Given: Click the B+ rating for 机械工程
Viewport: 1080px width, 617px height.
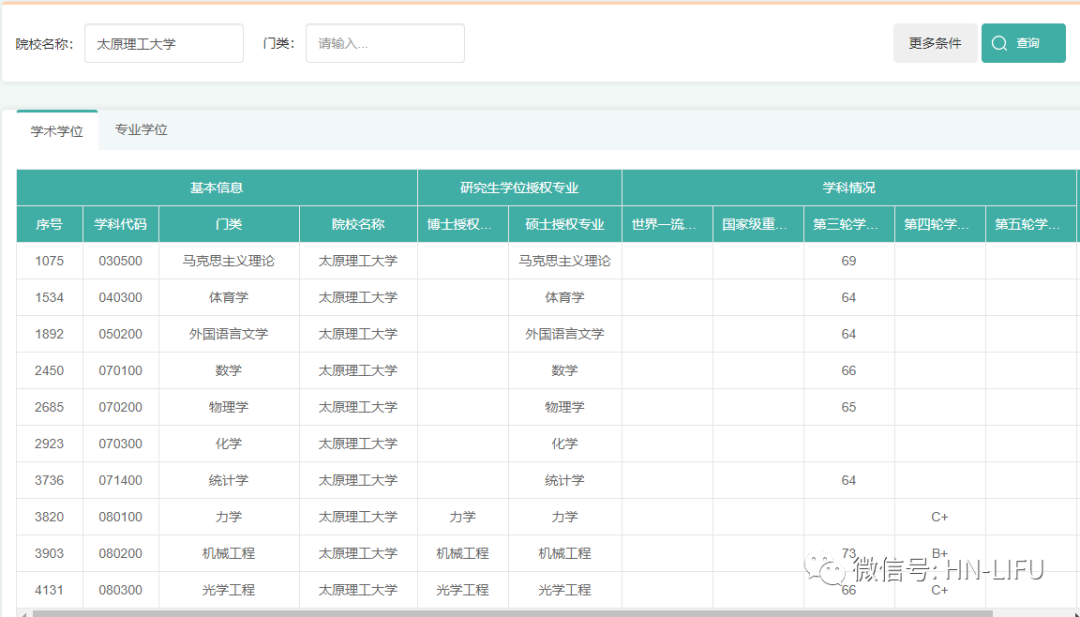Looking at the screenshot, I should [940, 553].
